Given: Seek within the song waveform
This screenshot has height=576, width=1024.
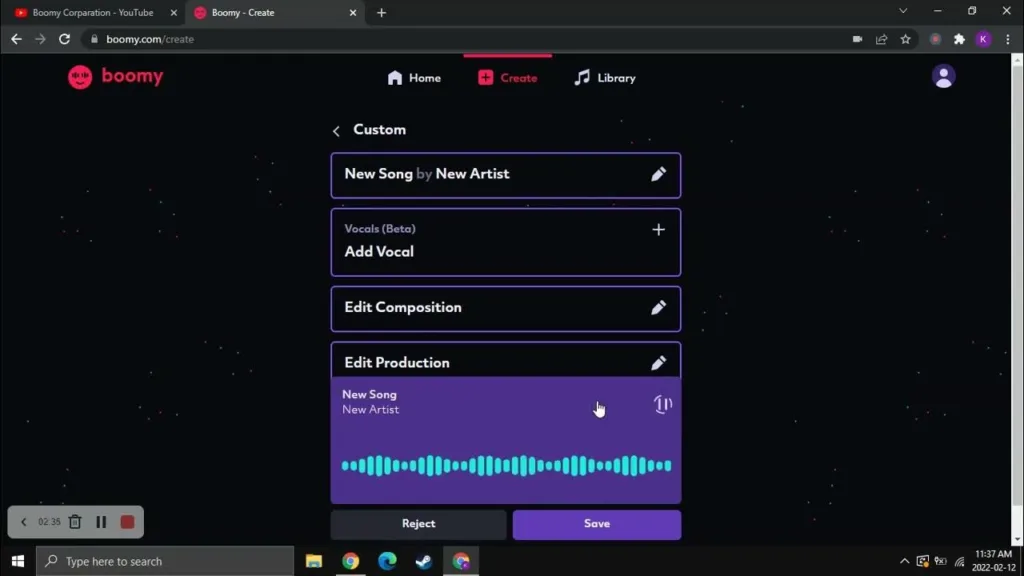Looking at the screenshot, I should (506, 465).
